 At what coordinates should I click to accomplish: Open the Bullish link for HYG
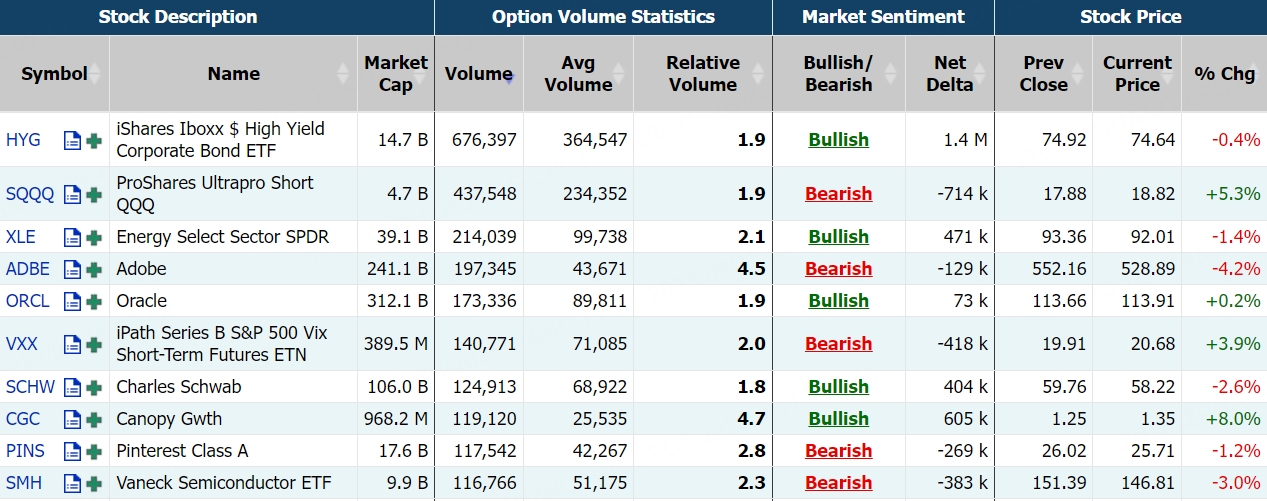click(x=838, y=140)
